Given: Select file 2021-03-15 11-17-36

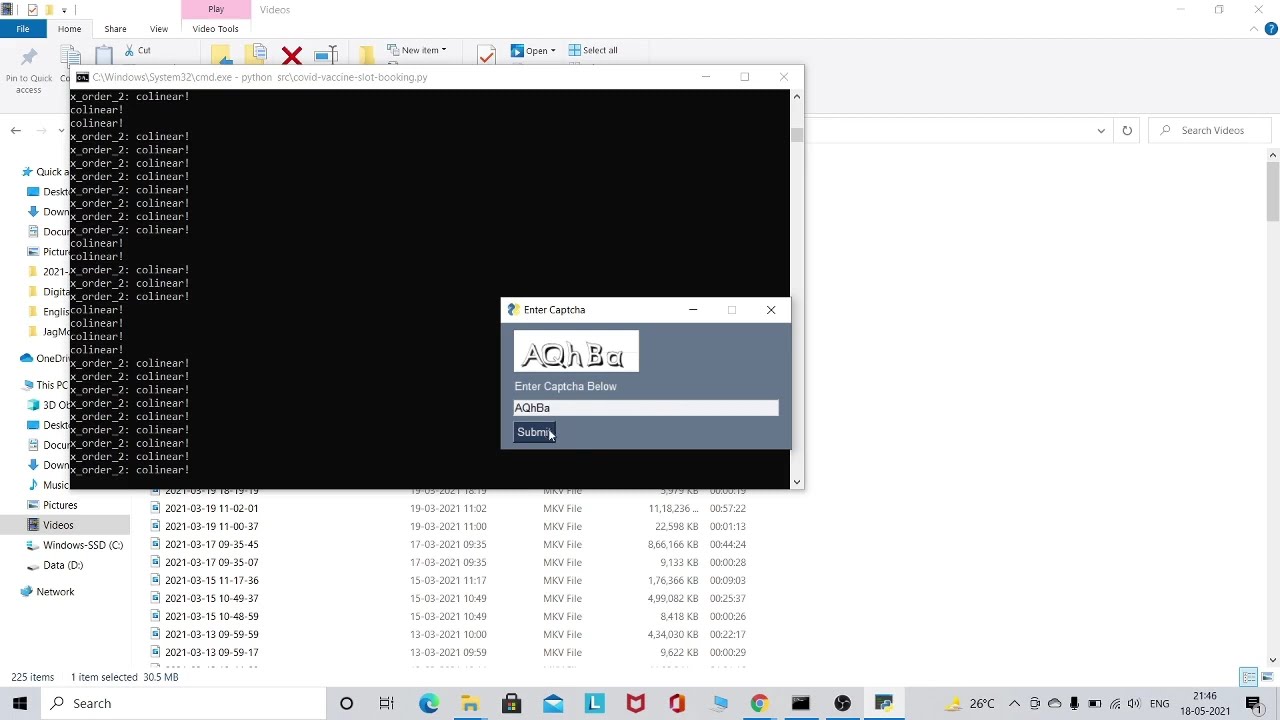Looking at the screenshot, I should 211,580.
